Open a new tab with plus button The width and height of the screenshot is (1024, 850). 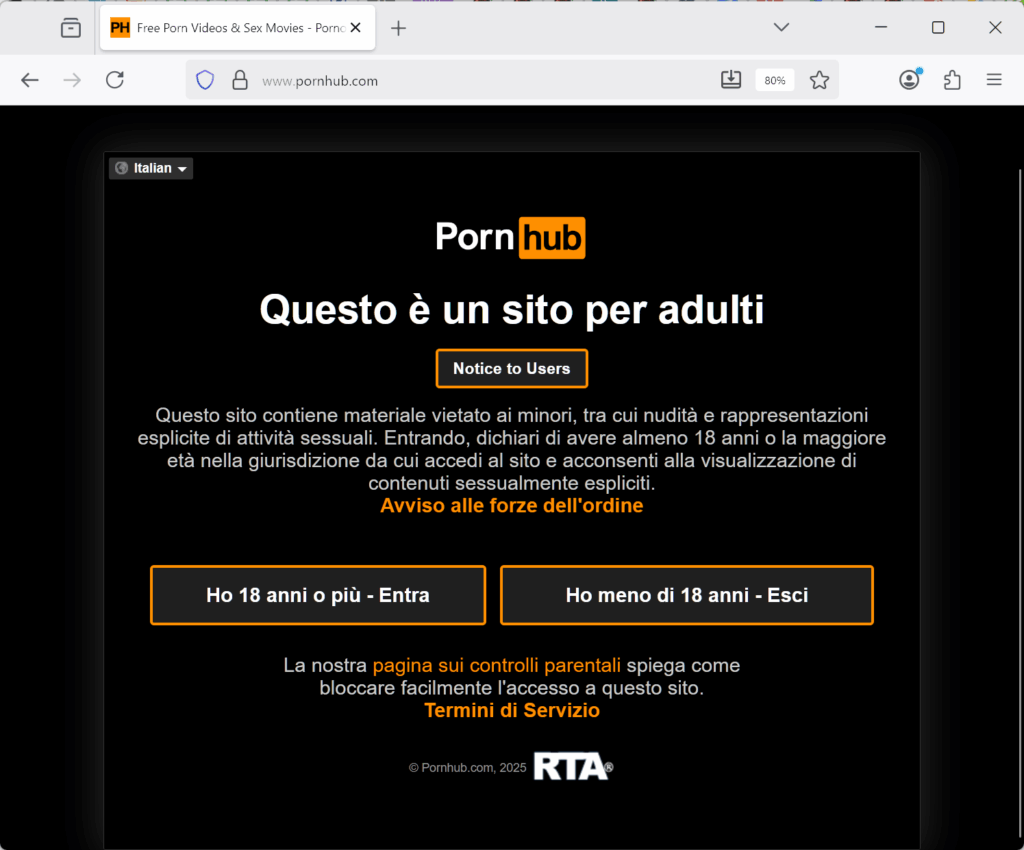(x=398, y=28)
